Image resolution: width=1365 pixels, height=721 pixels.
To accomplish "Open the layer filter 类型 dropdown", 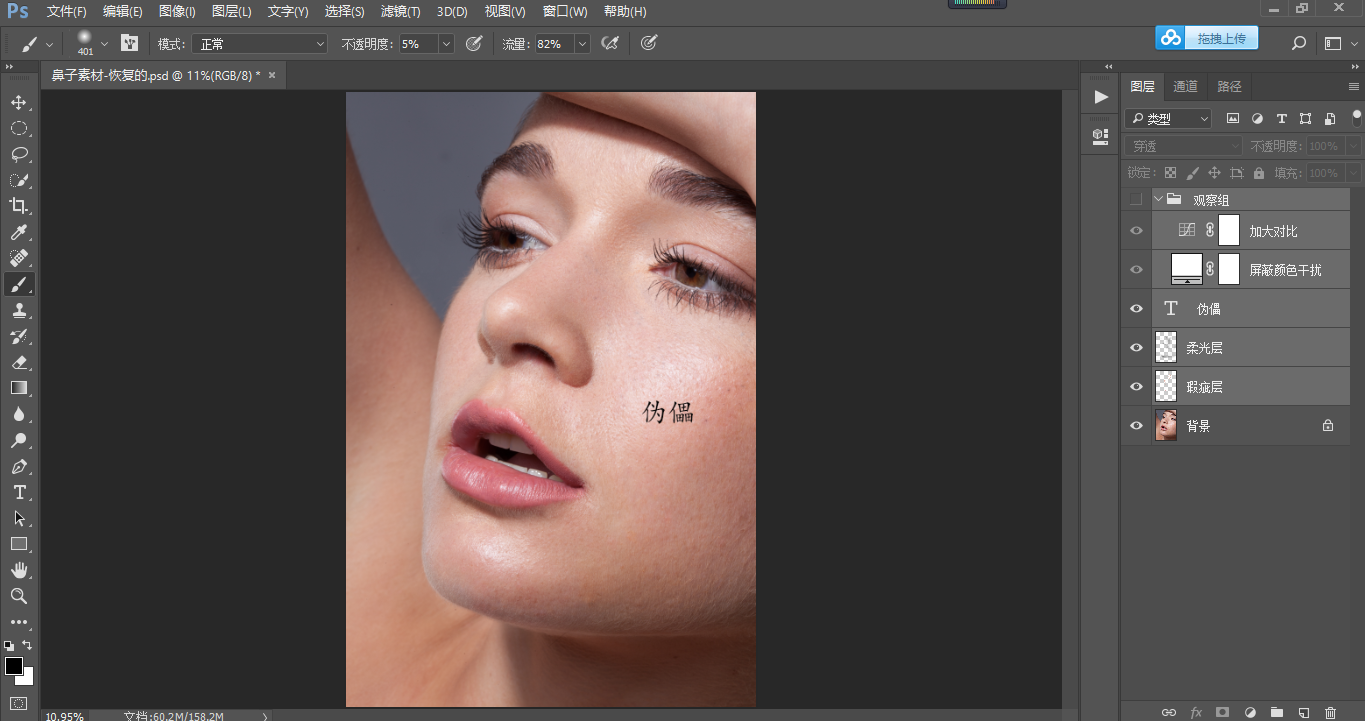I will [x=1168, y=119].
